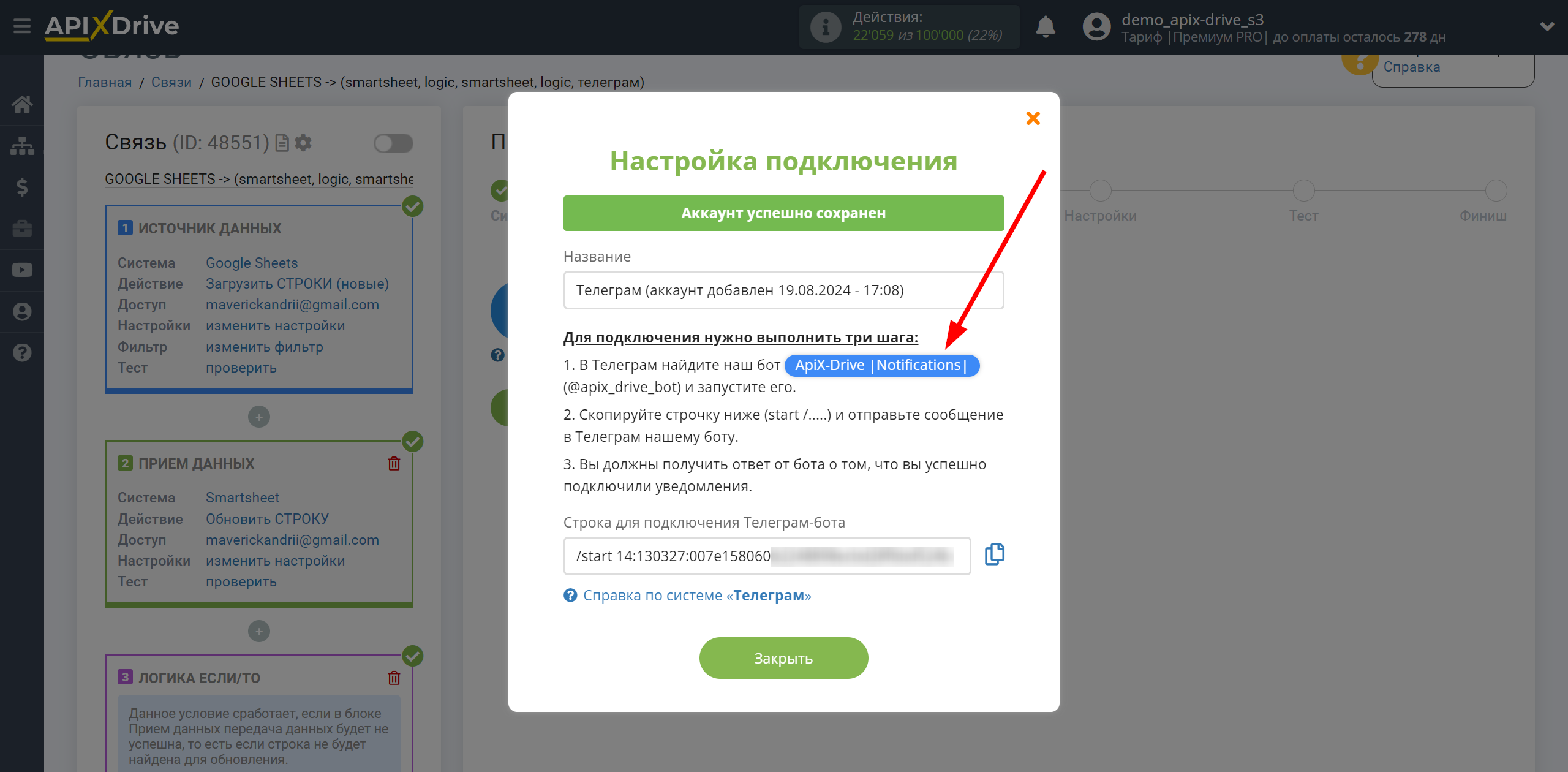Open ApiX-Drive Notifications bot link
Viewport: 1568px width, 772px height.
click(881, 365)
